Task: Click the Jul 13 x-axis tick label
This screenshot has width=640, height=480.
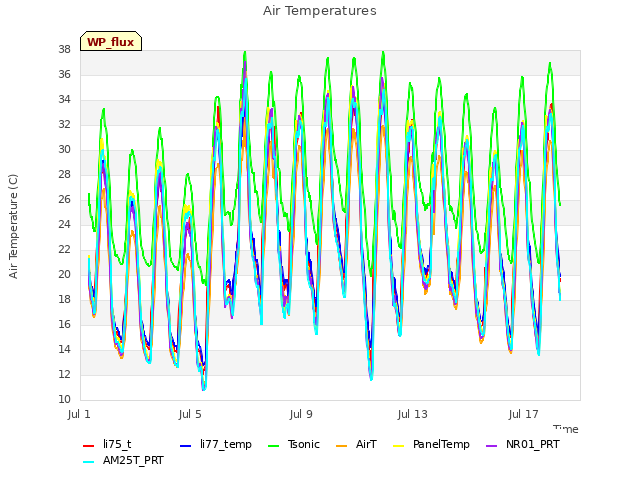Action: (x=412, y=414)
